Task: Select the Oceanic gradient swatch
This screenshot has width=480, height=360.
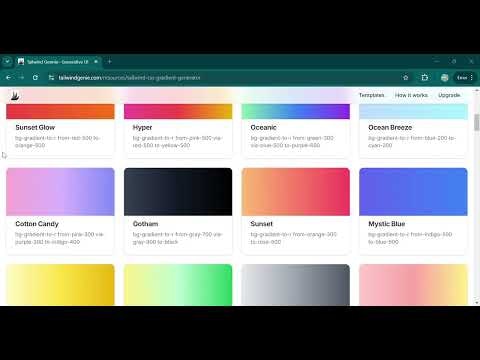Action: coord(296,111)
